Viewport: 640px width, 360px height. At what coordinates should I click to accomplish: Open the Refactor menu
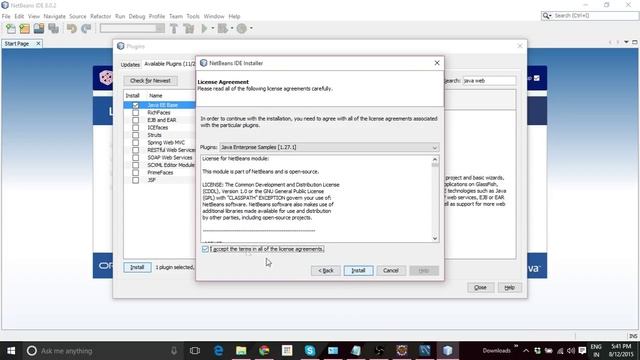click(x=100, y=16)
